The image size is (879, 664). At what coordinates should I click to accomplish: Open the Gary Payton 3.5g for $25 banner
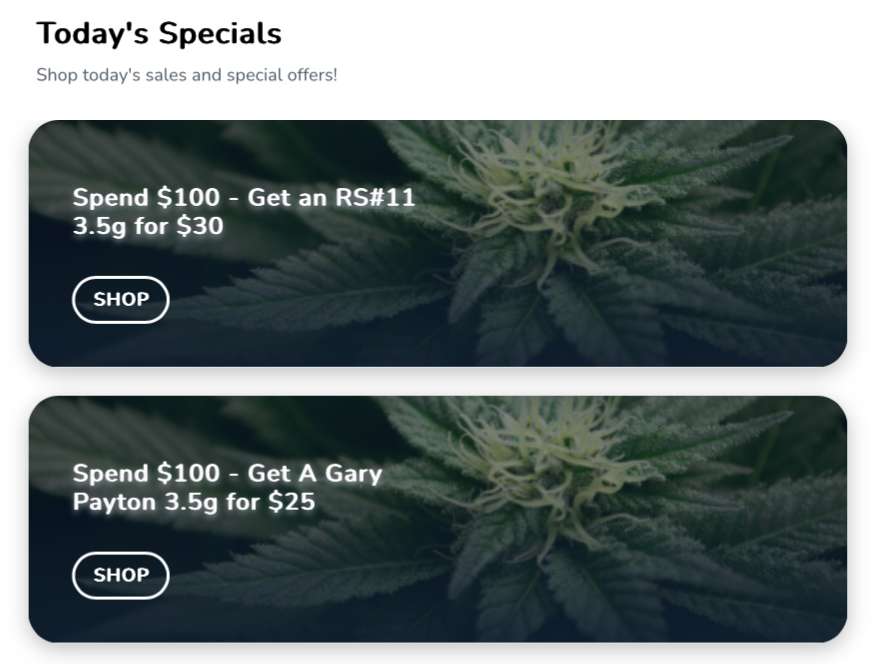point(438,519)
